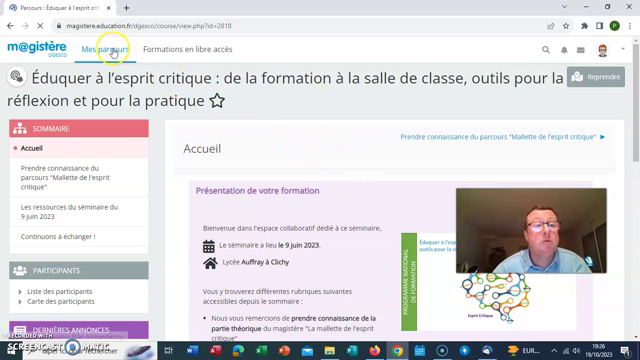Open the Chrome profile P avatar
Viewport: 640px width, 360px height.
[x=614, y=26]
